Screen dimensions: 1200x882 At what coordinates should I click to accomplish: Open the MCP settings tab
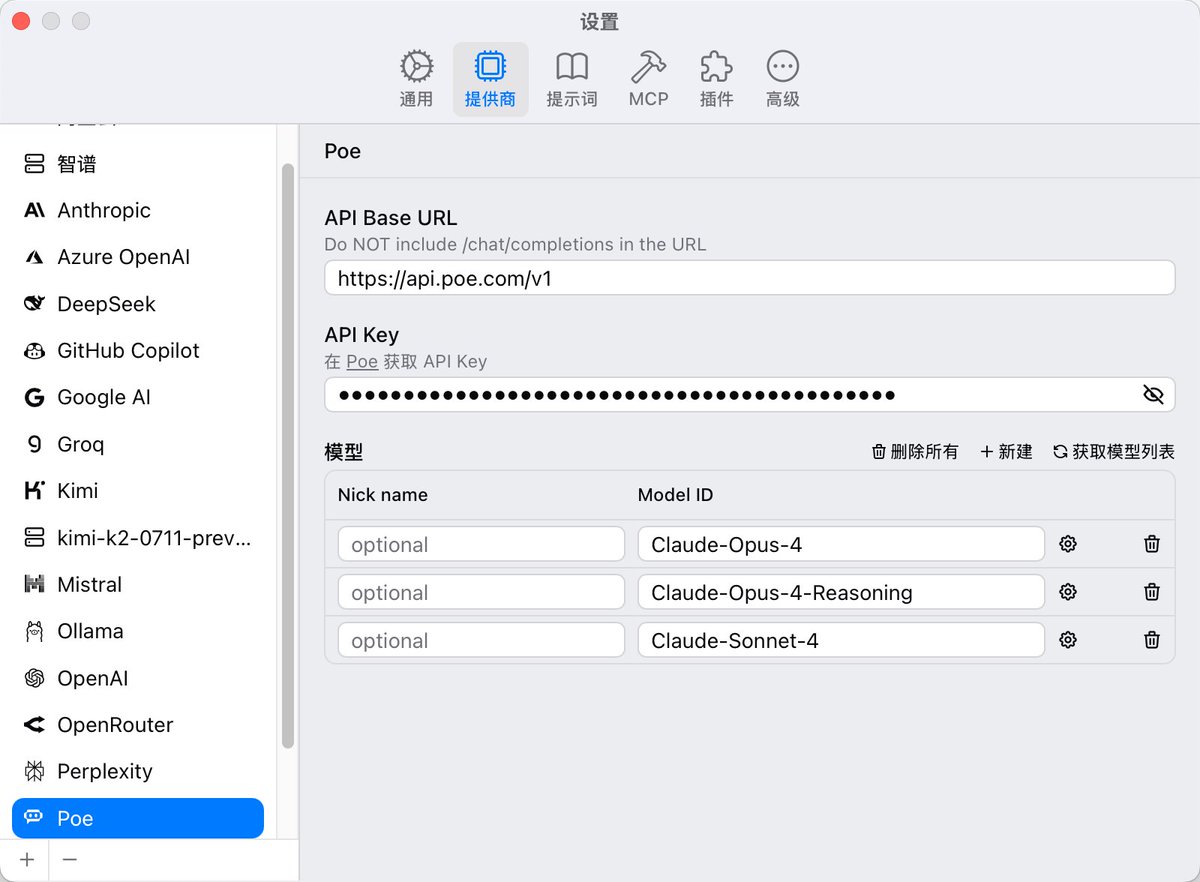[x=648, y=79]
